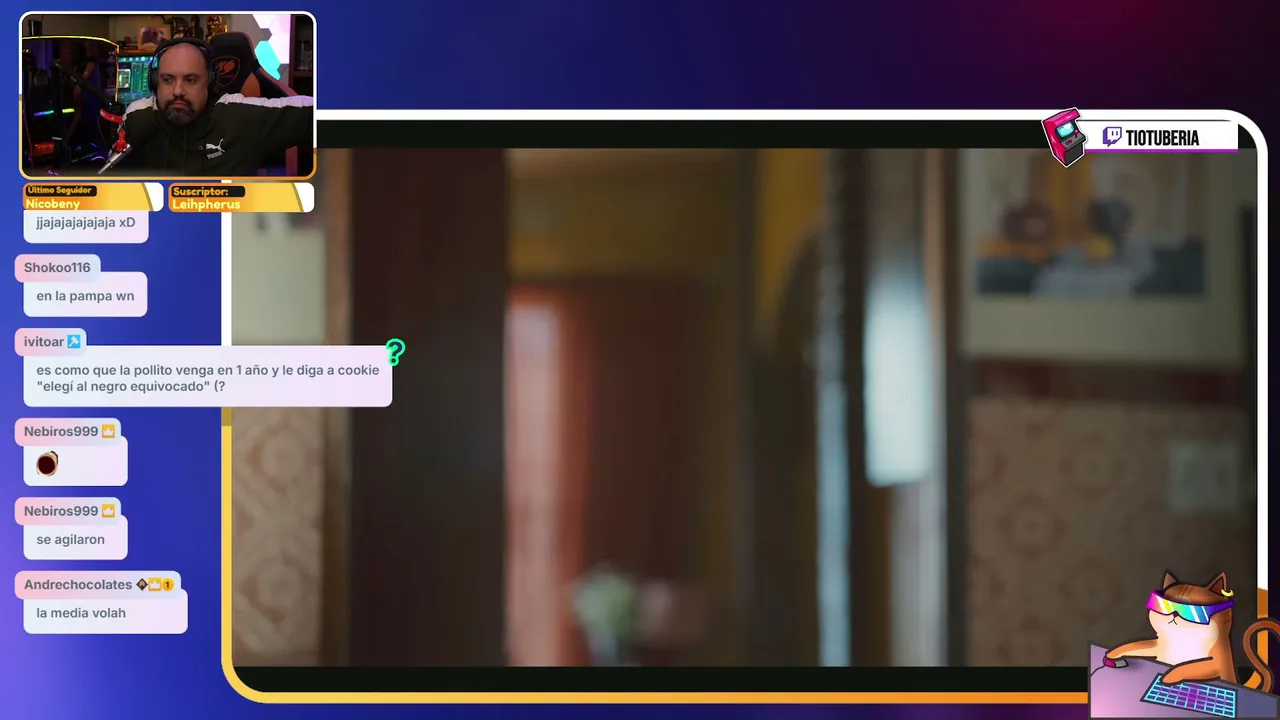Click the Twitch logo beside TIOTUBERIA
This screenshot has width=1280, height=720.
coord(1112,137)
